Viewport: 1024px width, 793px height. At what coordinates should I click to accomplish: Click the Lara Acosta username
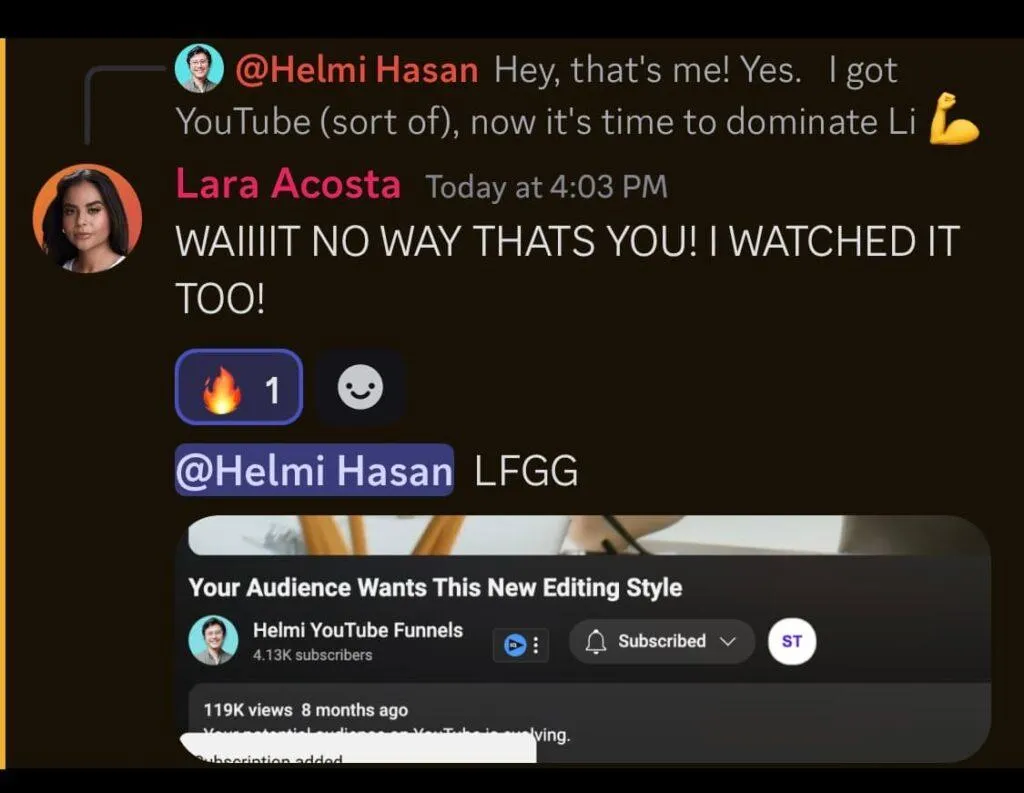(288, 184)
